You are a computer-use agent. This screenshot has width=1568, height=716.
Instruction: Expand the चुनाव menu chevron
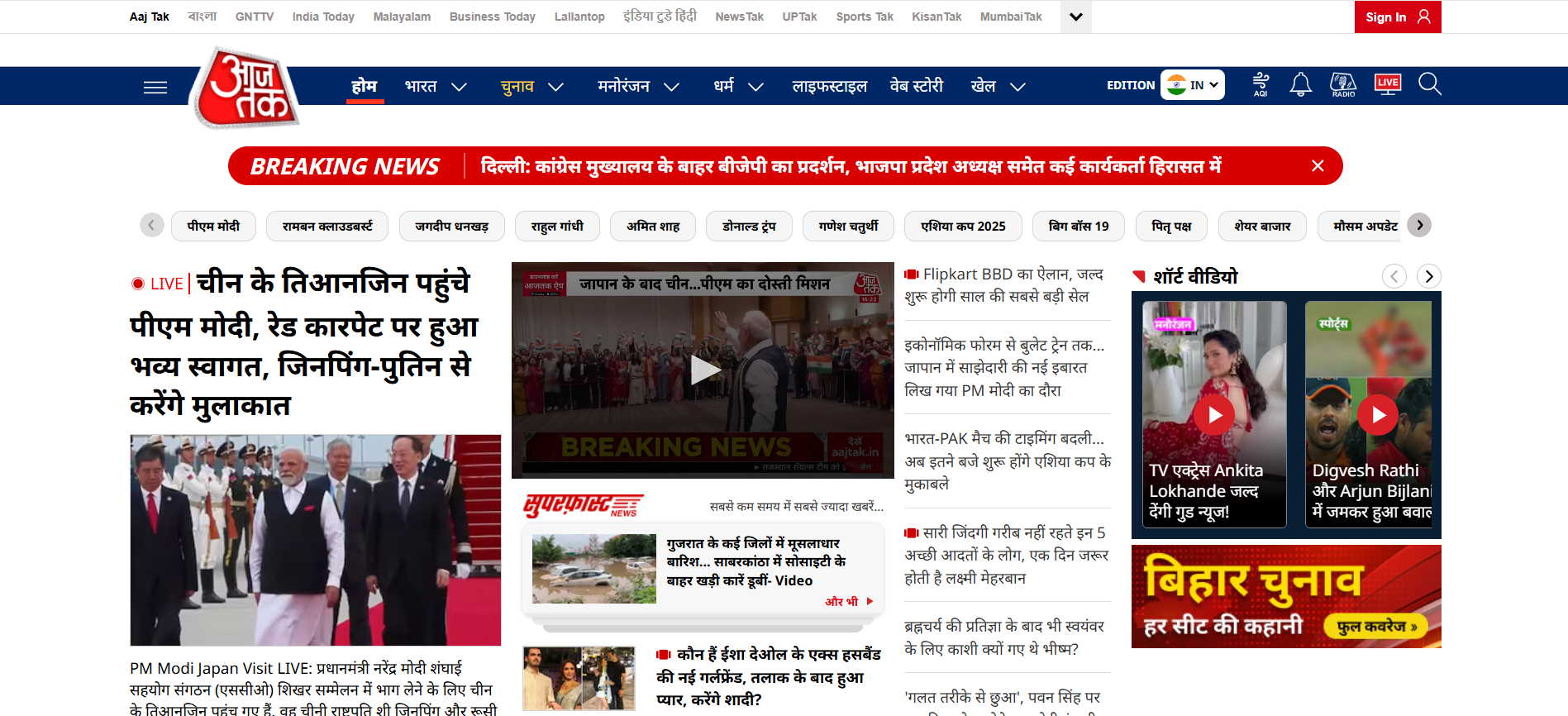(556, 87)
